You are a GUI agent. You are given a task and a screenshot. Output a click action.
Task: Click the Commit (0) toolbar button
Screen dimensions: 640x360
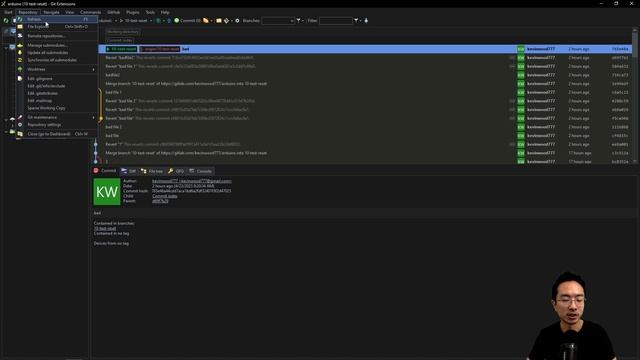(188, 20)
